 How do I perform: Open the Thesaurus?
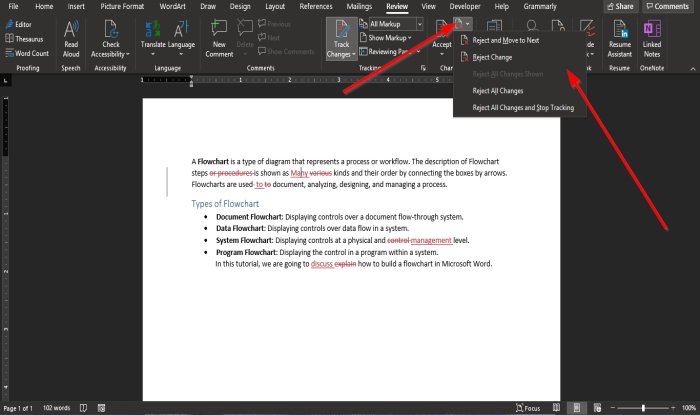[x=24, y=39]
